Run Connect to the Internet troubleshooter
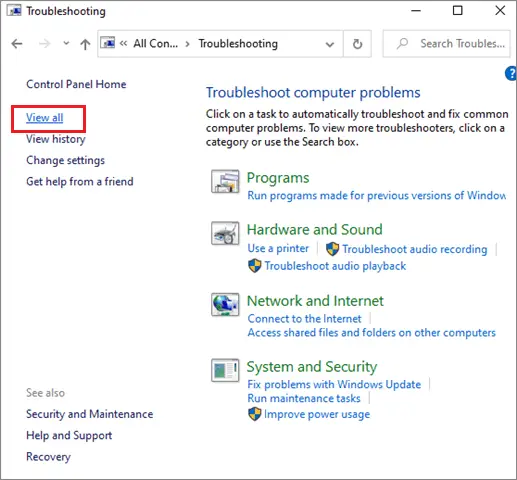Image resolution: width=517 pixels, height=480 pixels. click(x=304, y=319)
